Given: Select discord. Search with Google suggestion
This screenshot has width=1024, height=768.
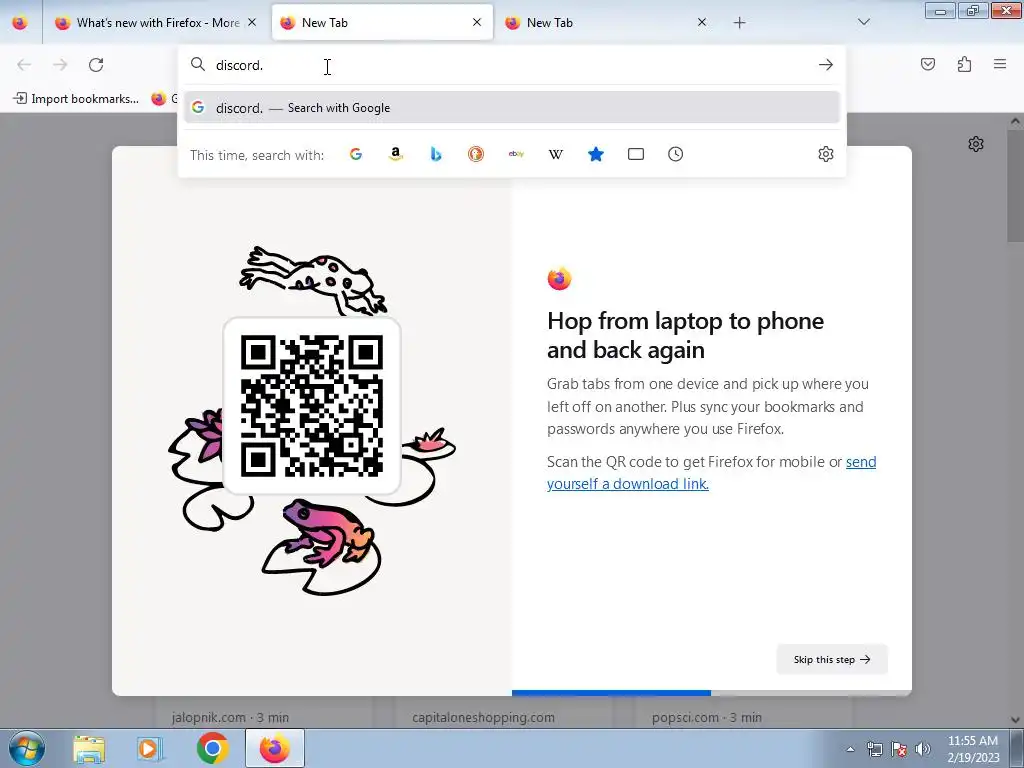Looking at the screenshot, I should click(x=512, y=108).
